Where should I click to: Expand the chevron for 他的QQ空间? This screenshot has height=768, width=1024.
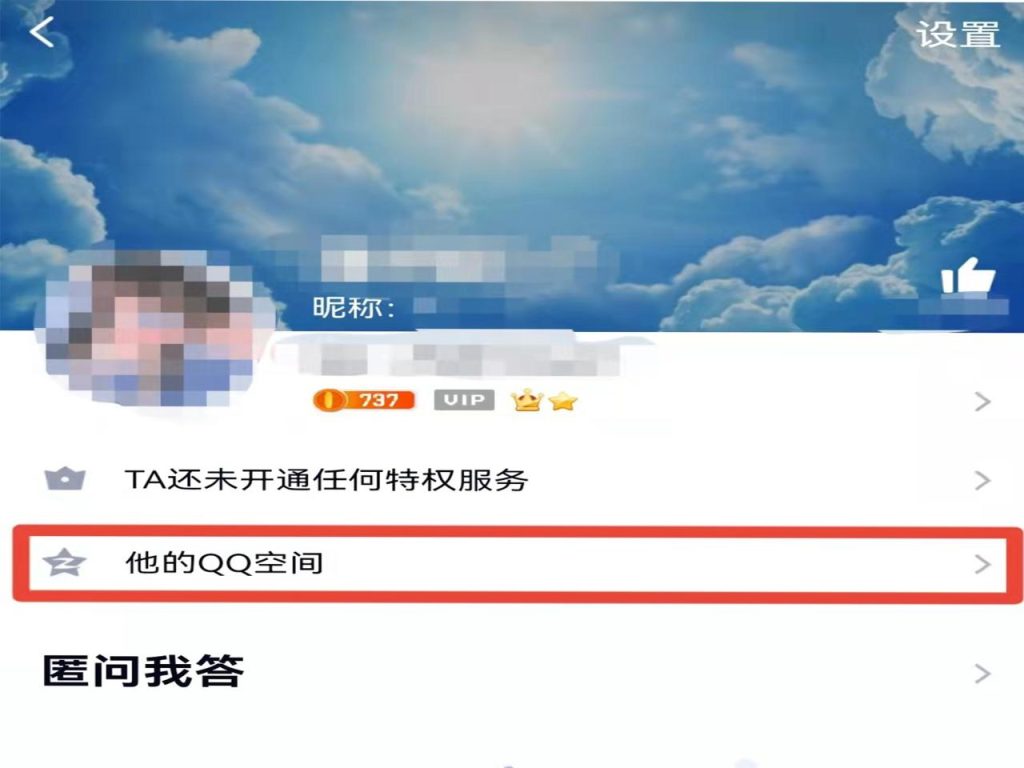tap(982, 564)
